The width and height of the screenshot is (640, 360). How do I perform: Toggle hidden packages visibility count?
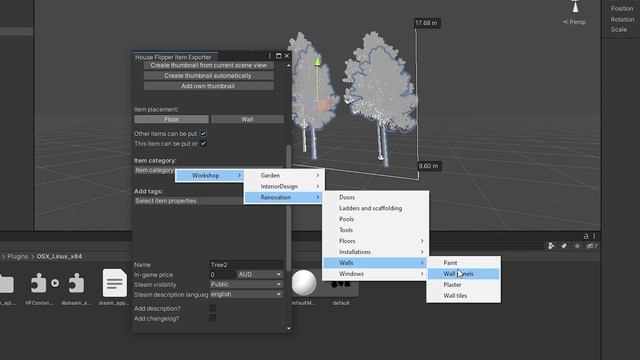click(592, 246)
